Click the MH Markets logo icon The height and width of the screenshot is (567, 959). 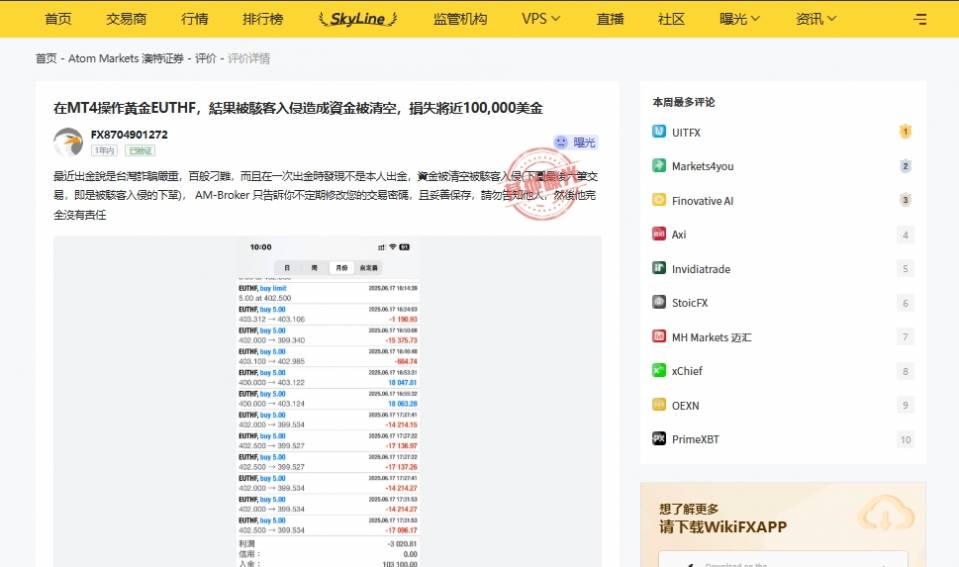pyautogui.click(x=659, y=336)
